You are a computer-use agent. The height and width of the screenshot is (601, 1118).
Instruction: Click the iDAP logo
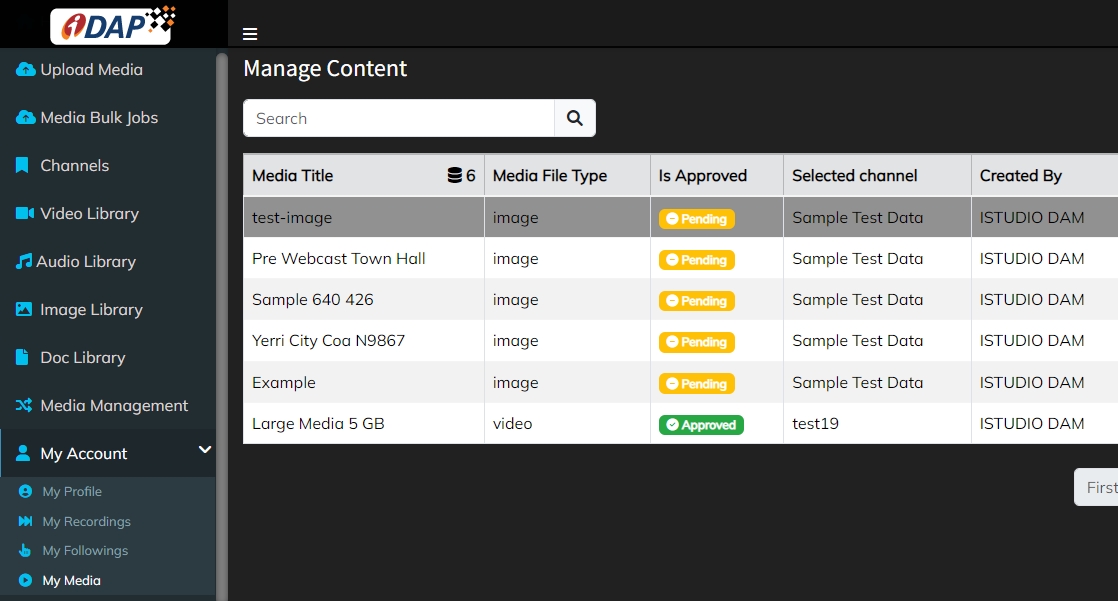pos(113,25)
